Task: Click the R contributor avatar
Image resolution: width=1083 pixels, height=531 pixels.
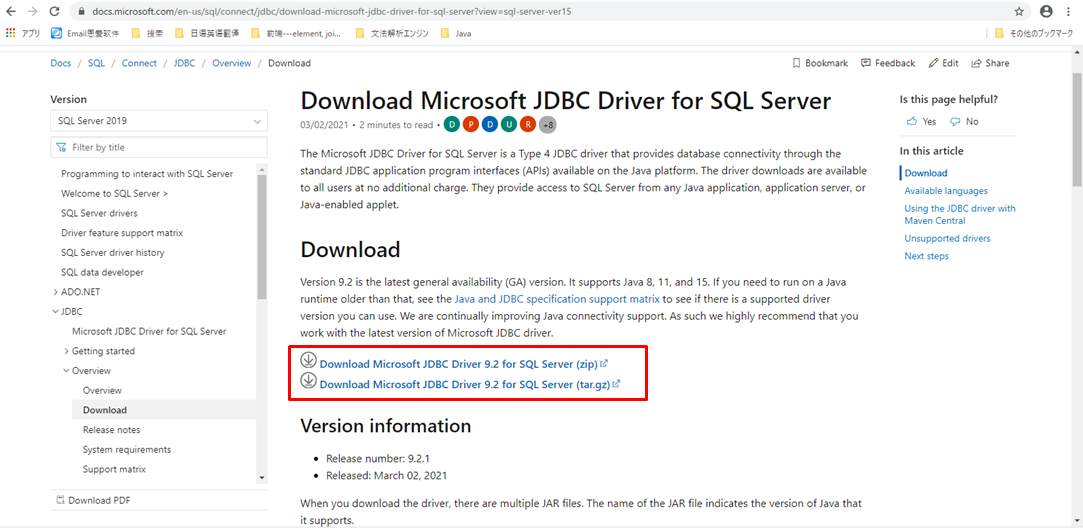Action: (x=528, y=124)
